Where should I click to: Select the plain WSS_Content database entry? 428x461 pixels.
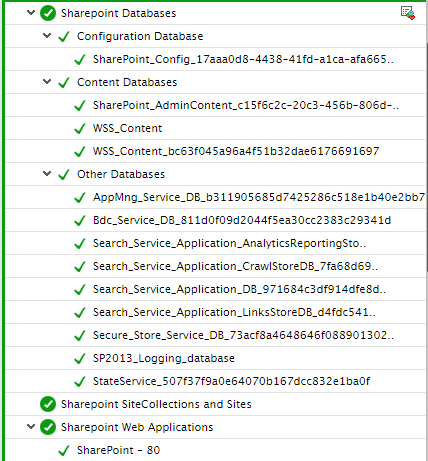click(x=127, y=128)
